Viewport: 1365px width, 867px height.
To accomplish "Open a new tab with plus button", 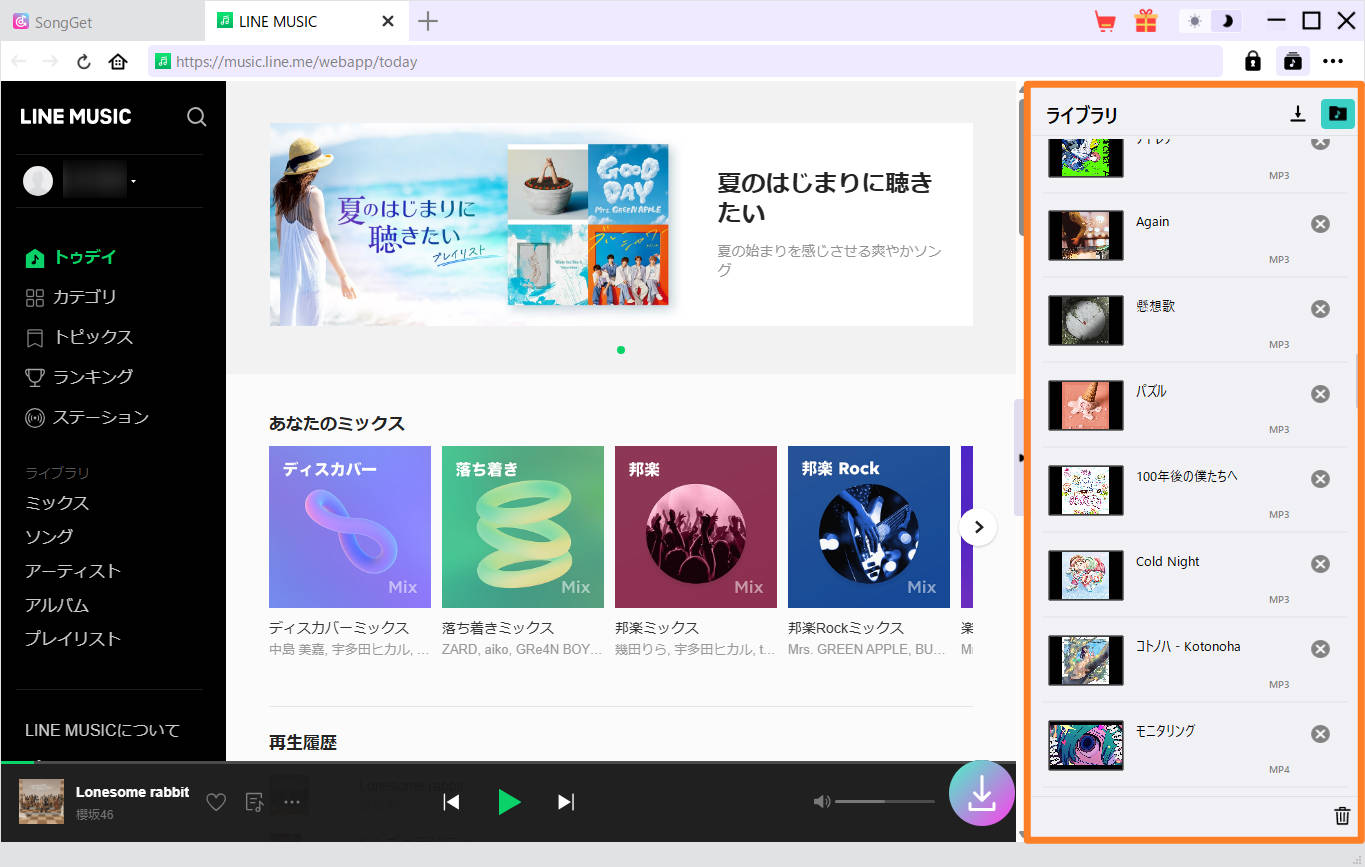I will [x=428, y=21].
